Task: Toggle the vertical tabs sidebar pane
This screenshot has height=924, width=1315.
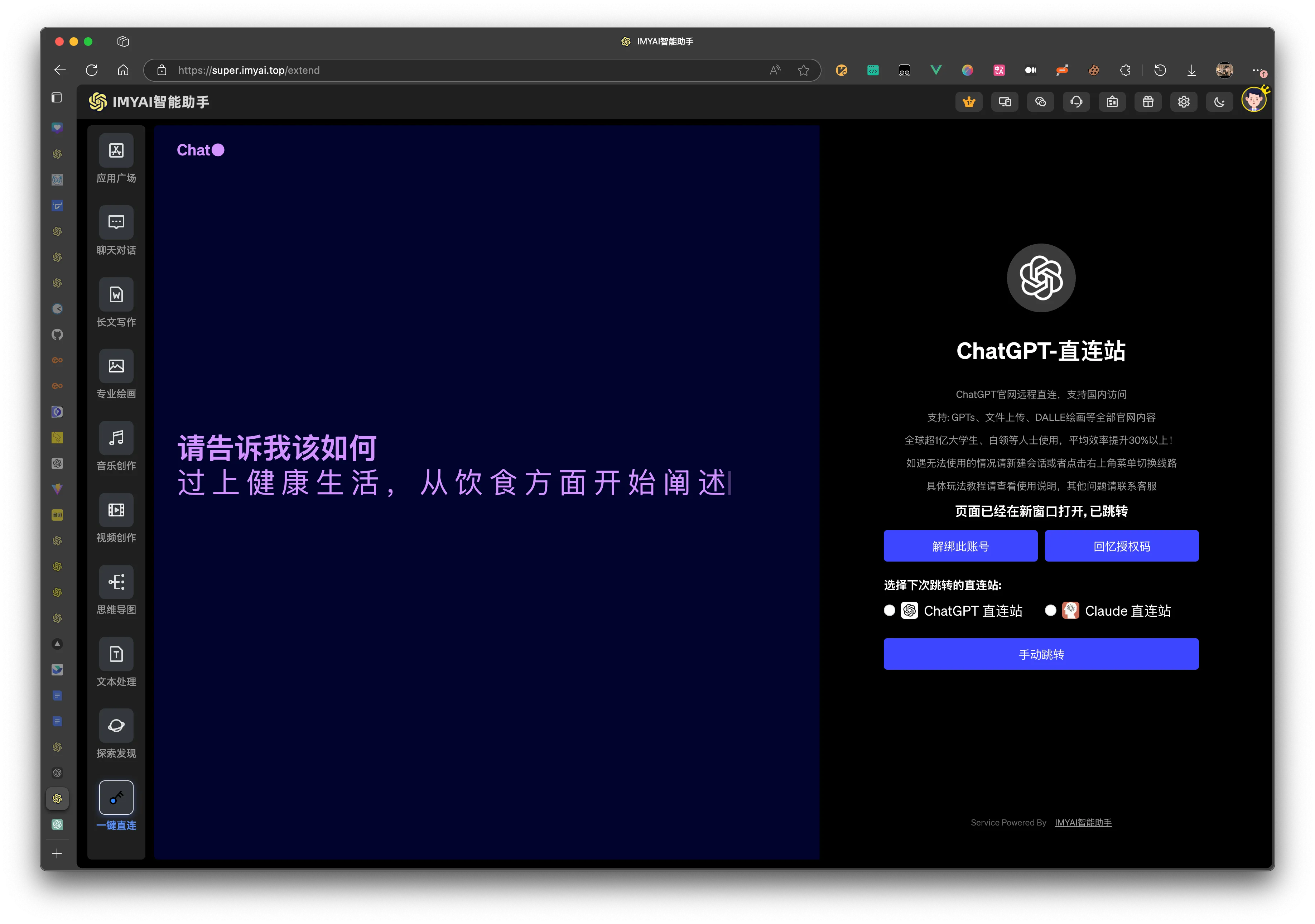Action: 57,97
